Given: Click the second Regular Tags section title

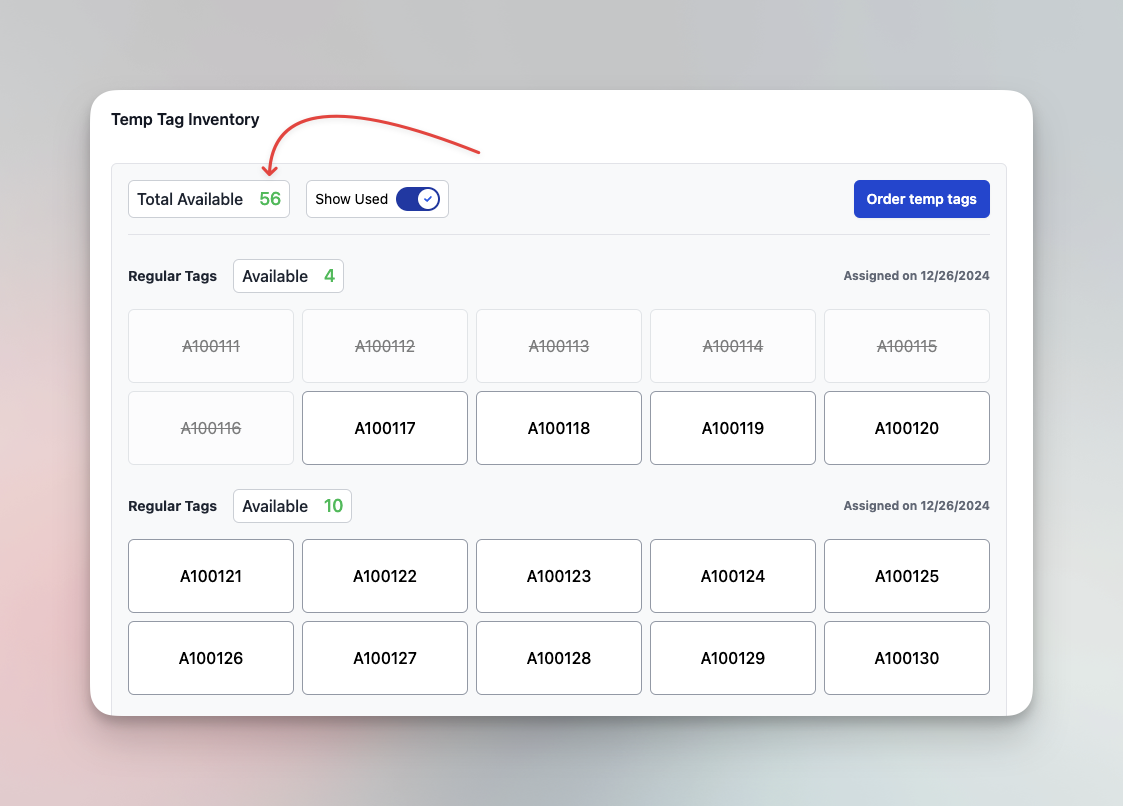Looking at the screenshot, I should (172, 506).
